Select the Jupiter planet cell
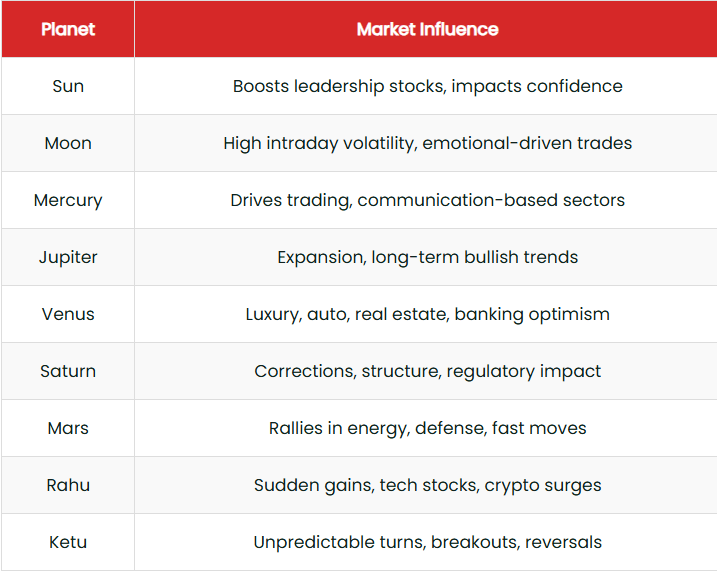The image size is (717, 572). coord(68,257)
